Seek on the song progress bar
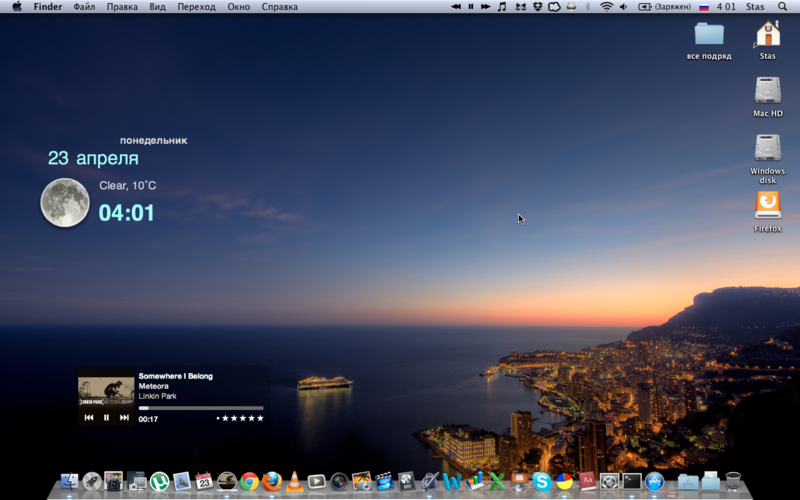The image size is (800, 500). pyautogui.click(x=201, y=408)
